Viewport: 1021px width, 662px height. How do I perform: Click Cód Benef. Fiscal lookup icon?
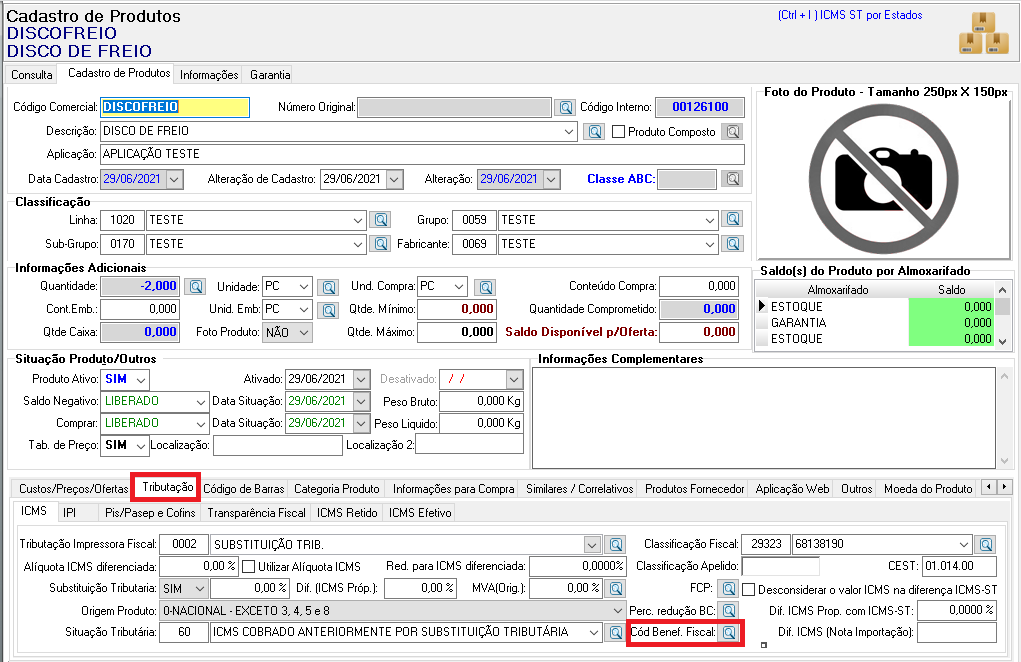(x=729, y=632)
